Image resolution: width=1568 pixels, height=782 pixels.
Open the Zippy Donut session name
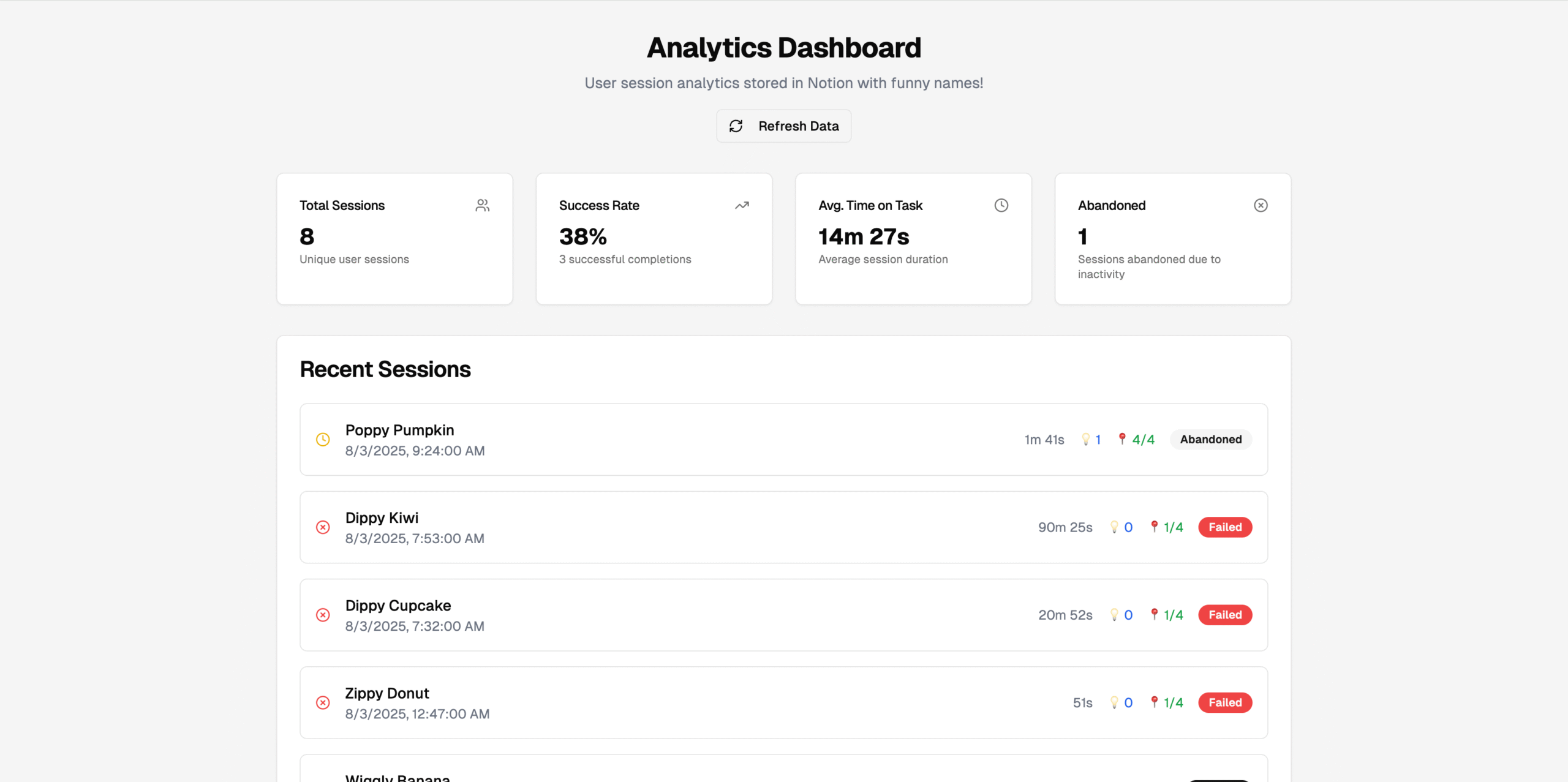coord(387,693)
